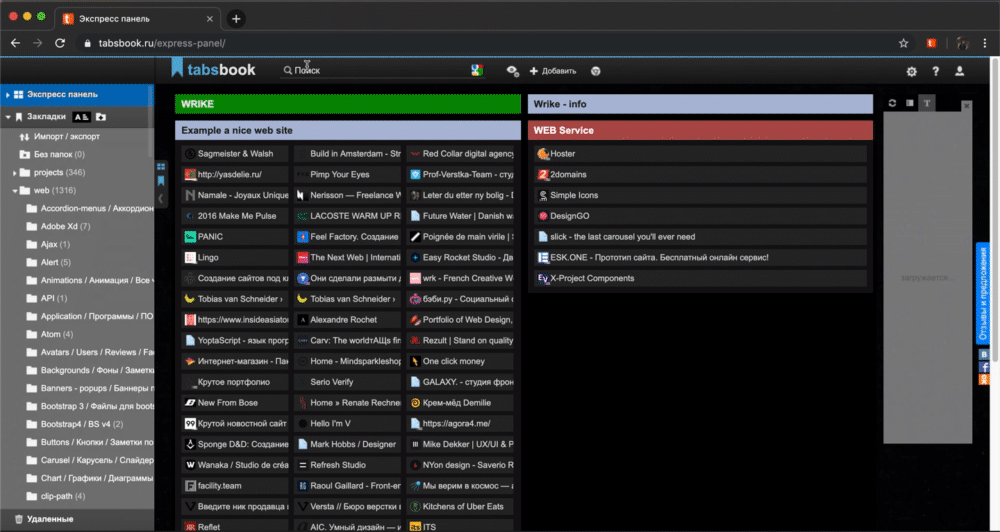Click the add folder icon beside Закладки
1000x532 pixels.
(x=101, y=117)
